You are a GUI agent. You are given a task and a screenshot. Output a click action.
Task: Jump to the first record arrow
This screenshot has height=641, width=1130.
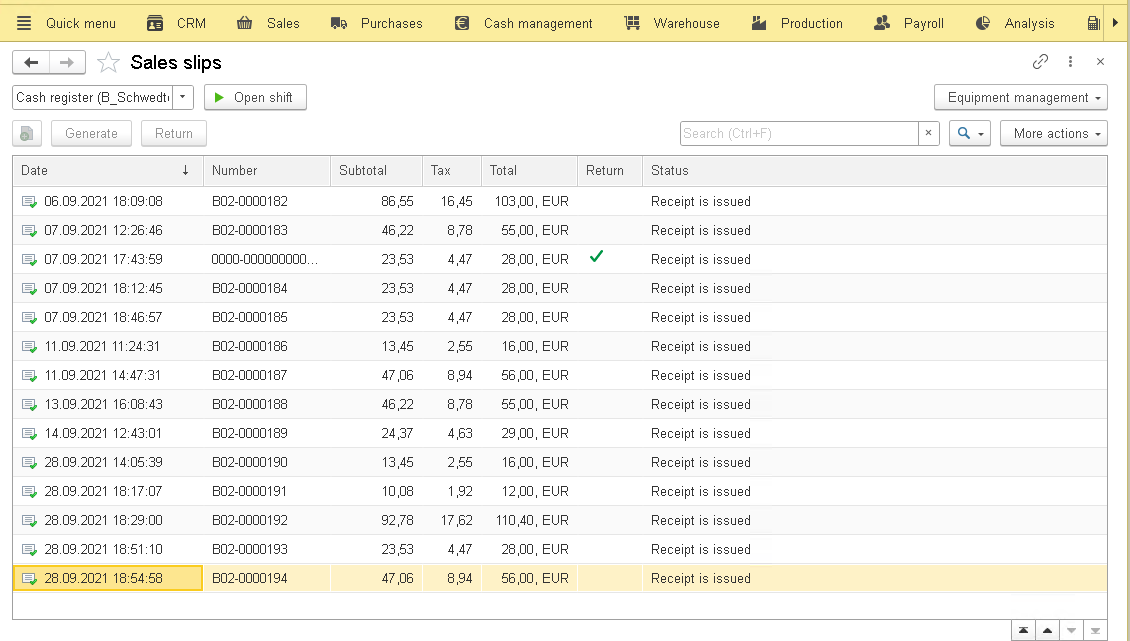pyautogui.click(x=1023, y=630)
